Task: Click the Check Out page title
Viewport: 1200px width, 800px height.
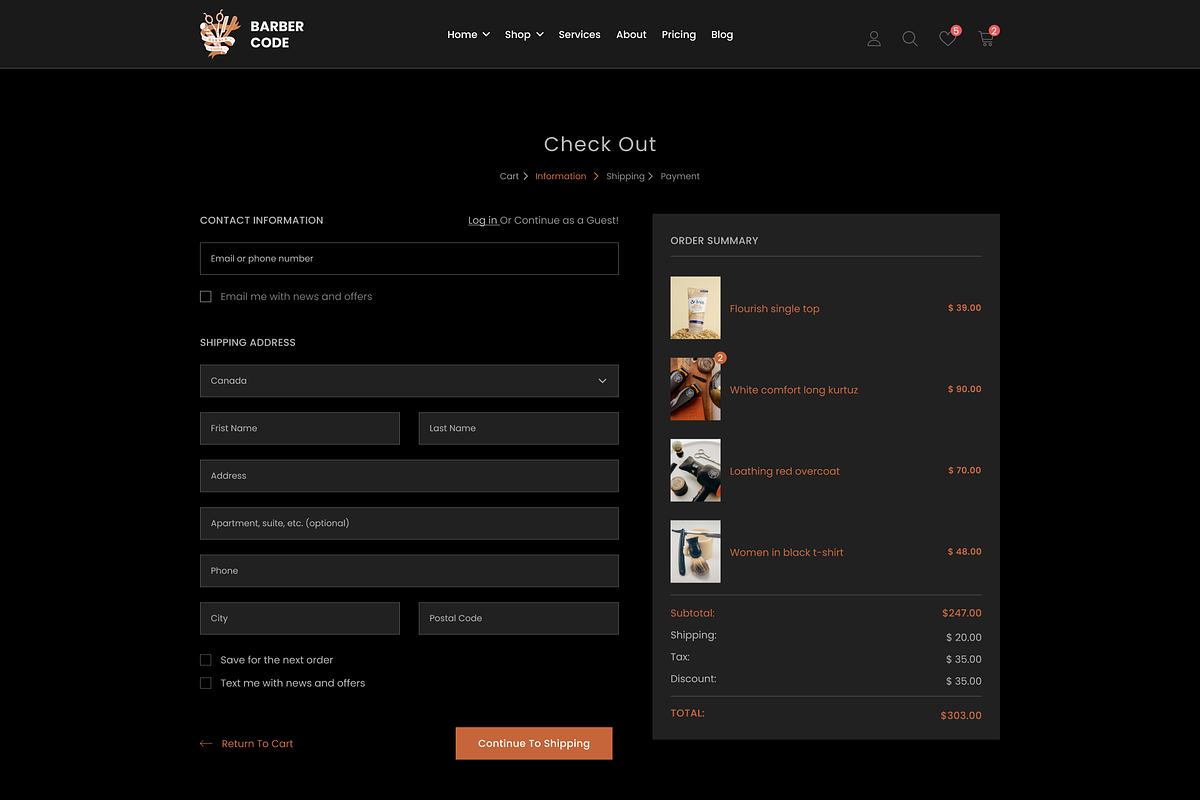Action: [x=600, y=144]
